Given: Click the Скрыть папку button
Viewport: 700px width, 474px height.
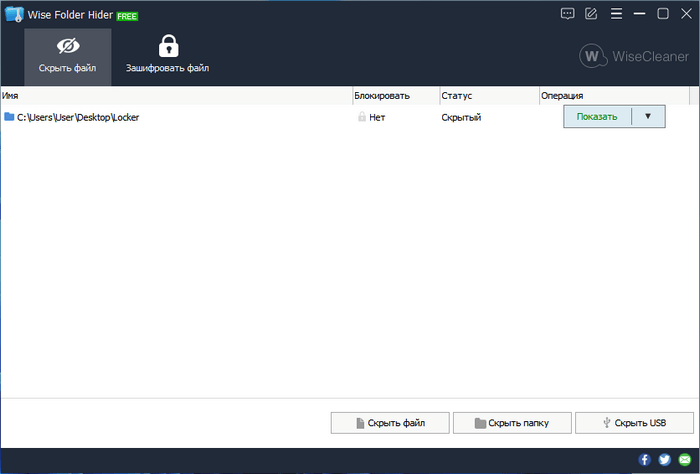Looking at the screenshot, I should pyautogui.click(x=512, y=423).
